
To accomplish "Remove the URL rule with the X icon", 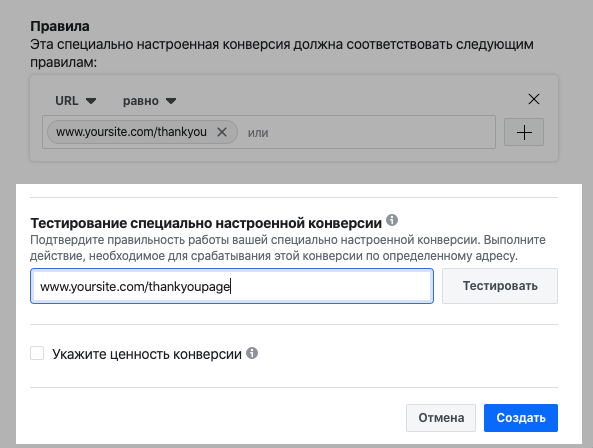I will click(534, 99).
